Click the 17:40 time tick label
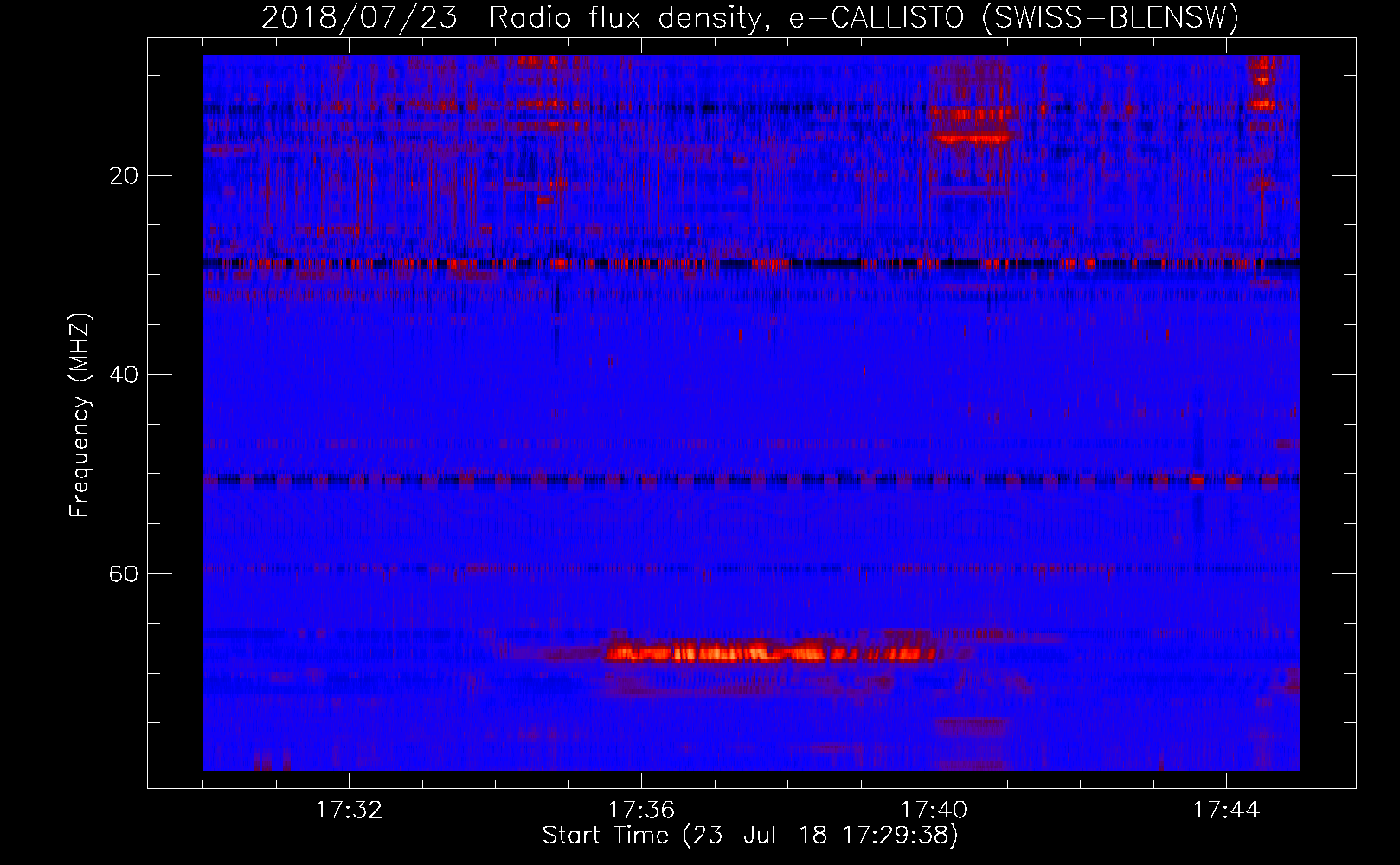Image resolution: width=1400 pixels, height=865 pixels. (x=934, y=810)
